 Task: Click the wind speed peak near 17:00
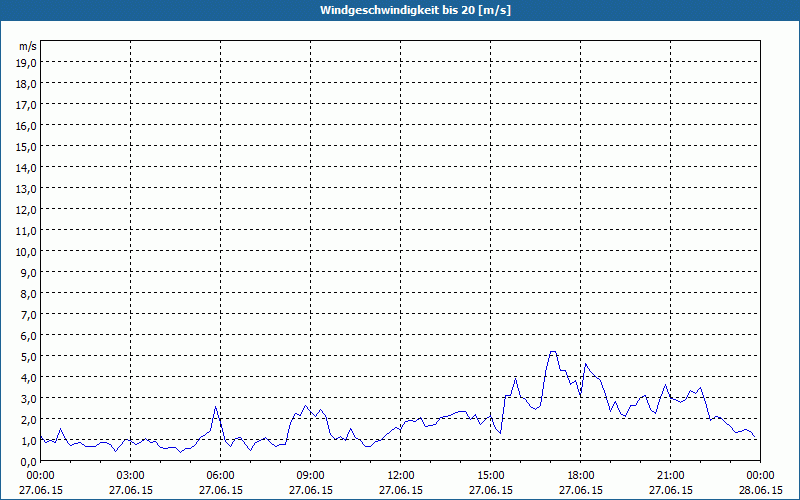click(553, 352)
